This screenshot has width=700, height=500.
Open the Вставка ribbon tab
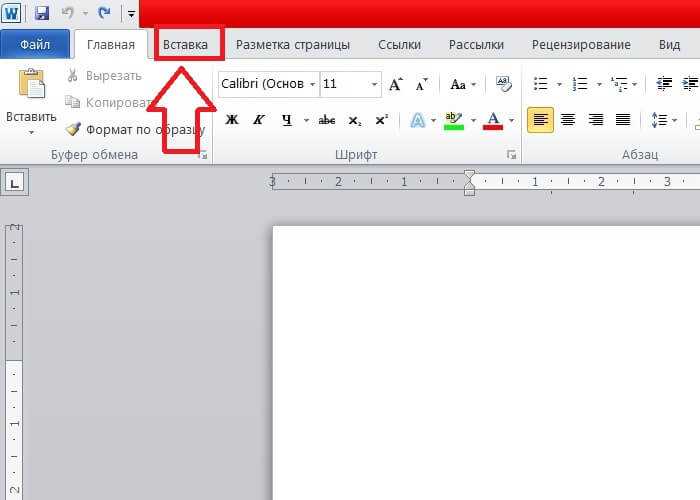coord(185,45)
